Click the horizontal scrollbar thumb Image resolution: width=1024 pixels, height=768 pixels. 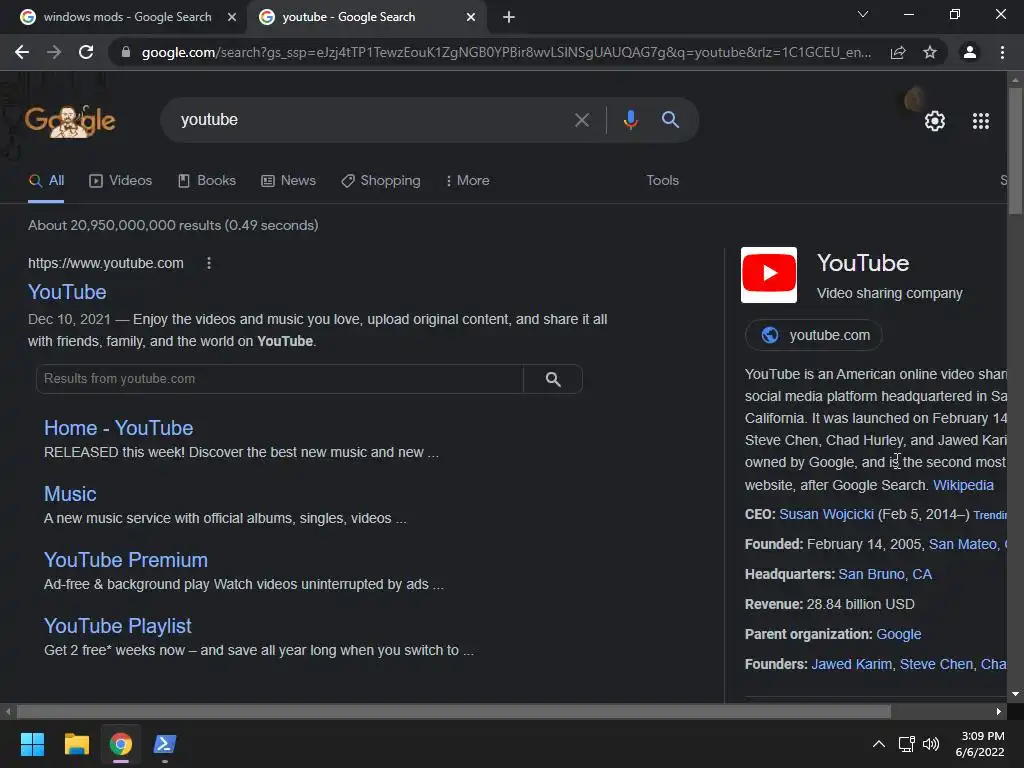(x=453, y=712)
